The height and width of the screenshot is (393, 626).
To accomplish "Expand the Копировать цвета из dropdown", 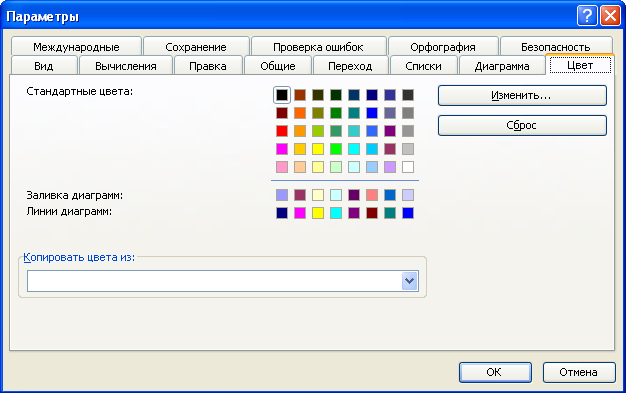I will (x=410, y=281).
